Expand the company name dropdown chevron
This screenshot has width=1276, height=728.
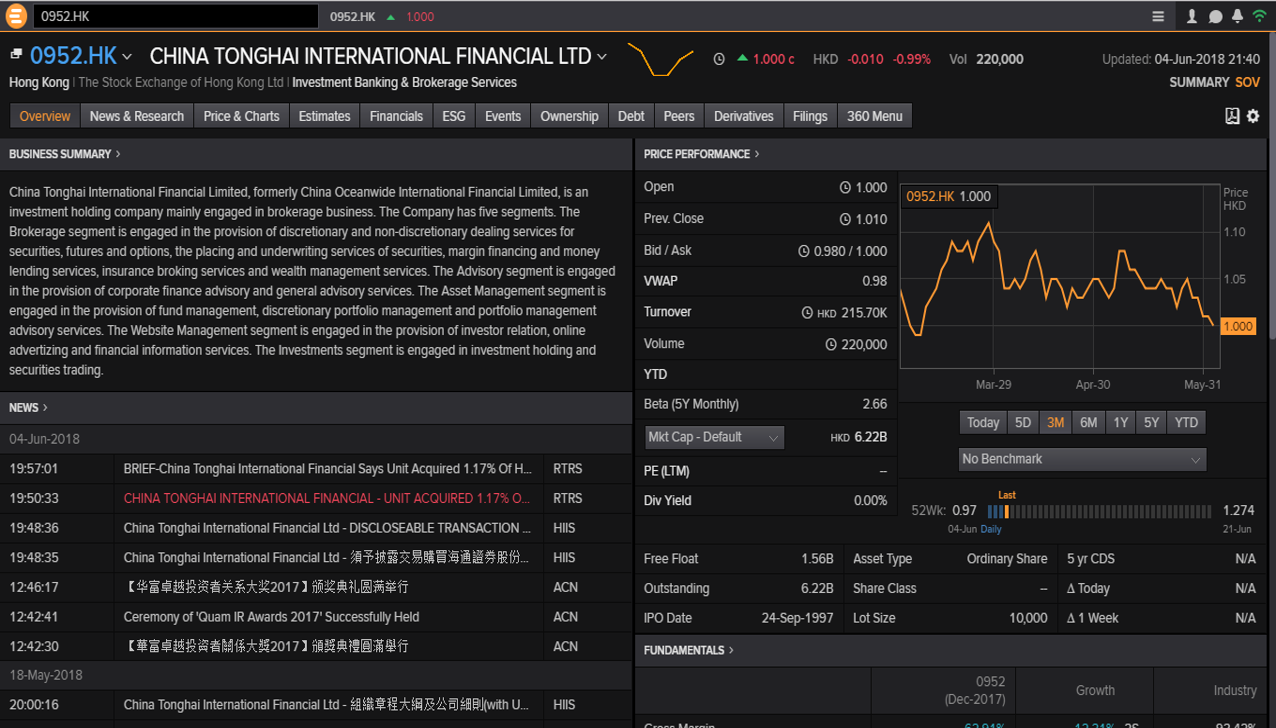coord(602,57)
